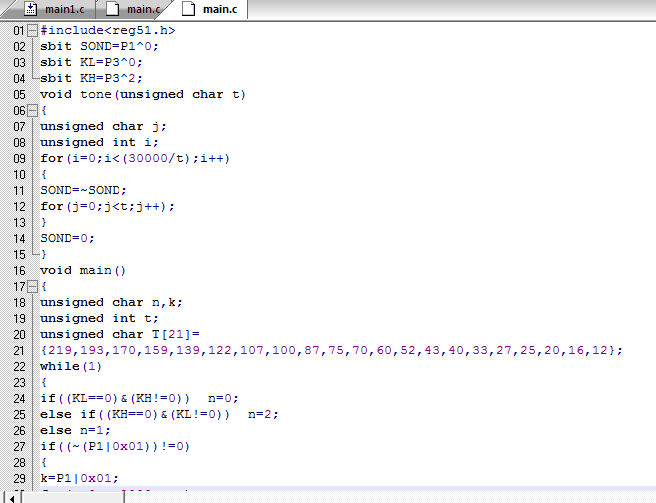Image resolution: width=656 pixels, height=503 pixels.
Task: Click the 'unsigned int i;' line
Action: pos(99,142)
